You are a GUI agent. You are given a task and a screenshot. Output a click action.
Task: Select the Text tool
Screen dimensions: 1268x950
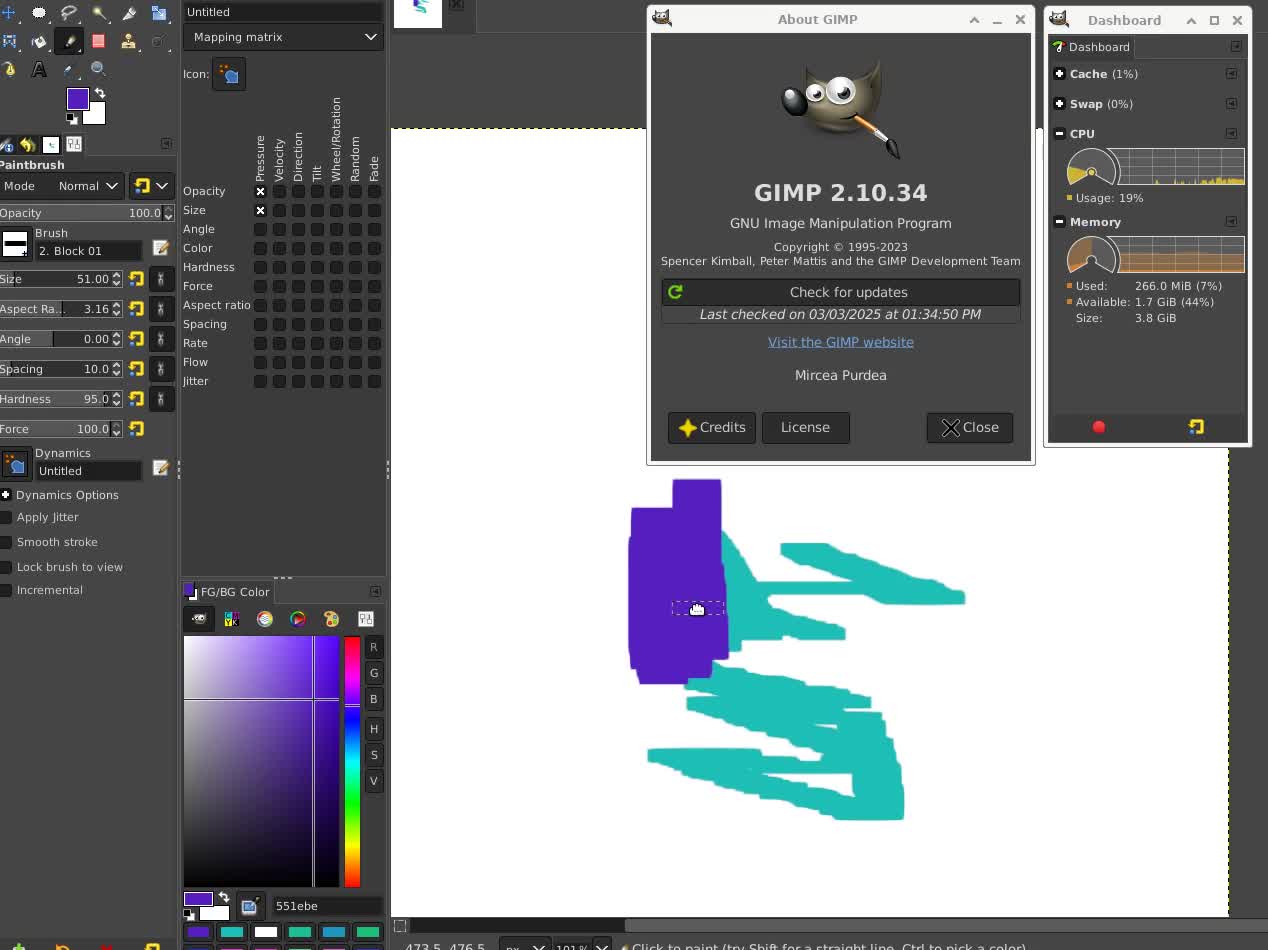click(x=38, y=69)
